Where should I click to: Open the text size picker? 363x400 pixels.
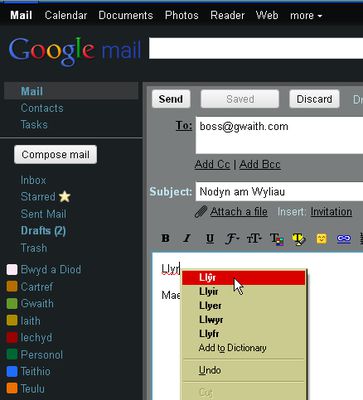(254, 239)
